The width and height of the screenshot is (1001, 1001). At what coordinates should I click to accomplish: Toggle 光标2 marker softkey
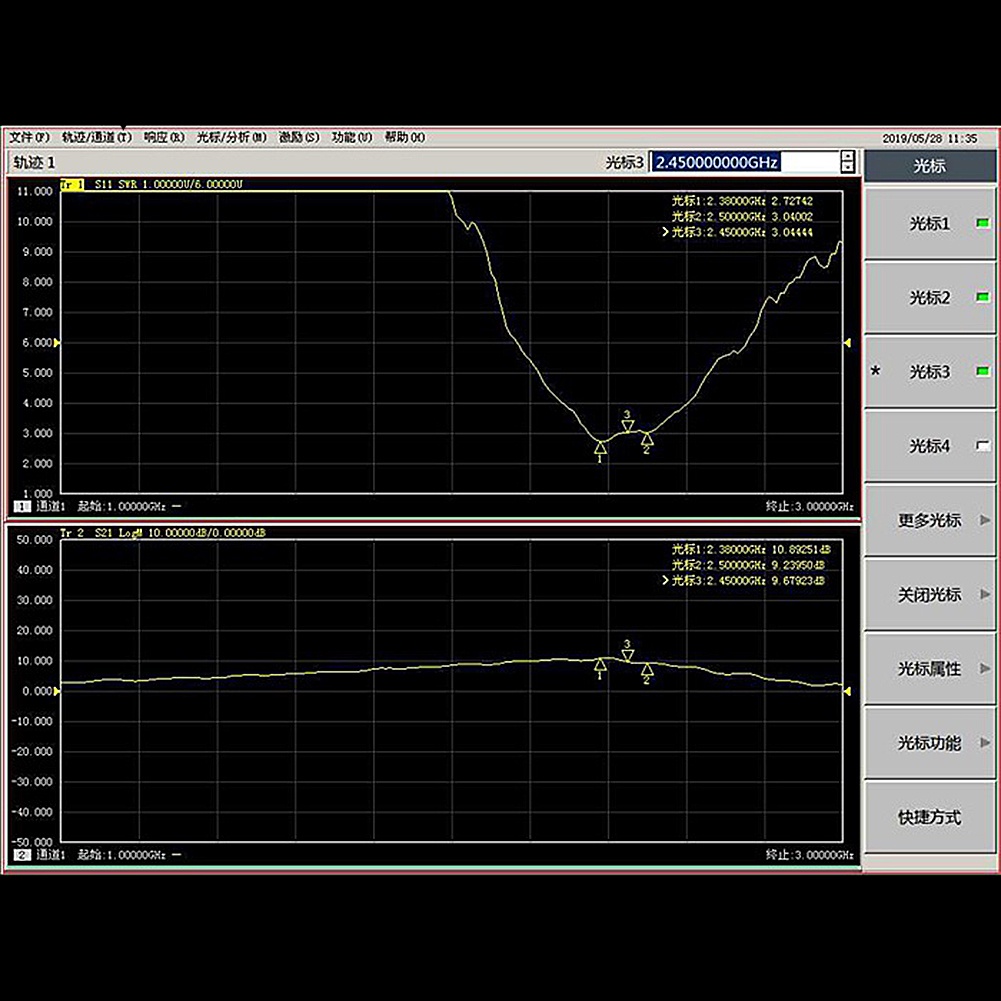[930, 298]
